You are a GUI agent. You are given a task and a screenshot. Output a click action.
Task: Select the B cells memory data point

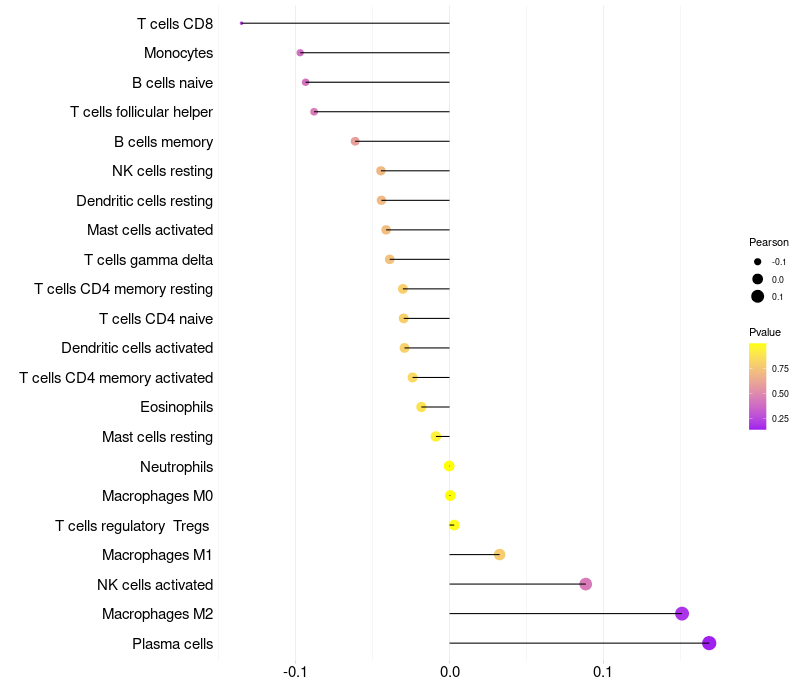pos(355,141)
